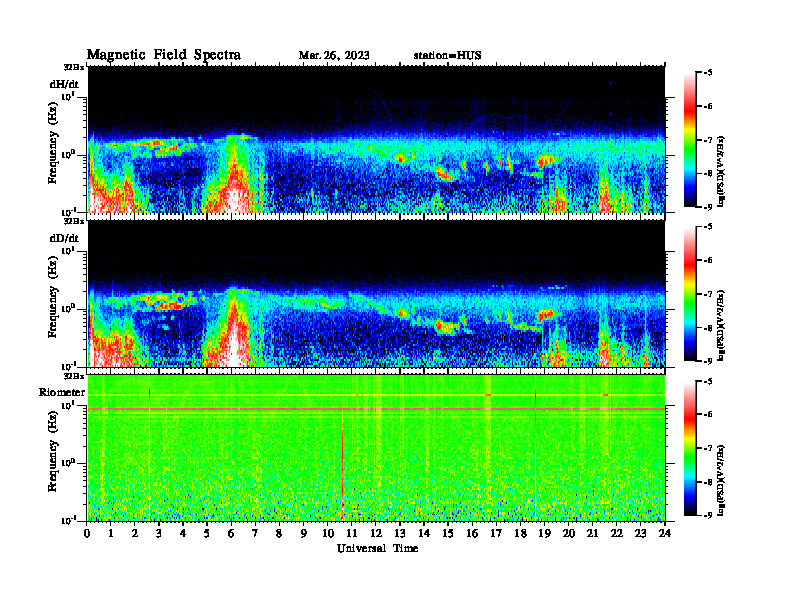Click the "Universal Time" axis title

378,548
